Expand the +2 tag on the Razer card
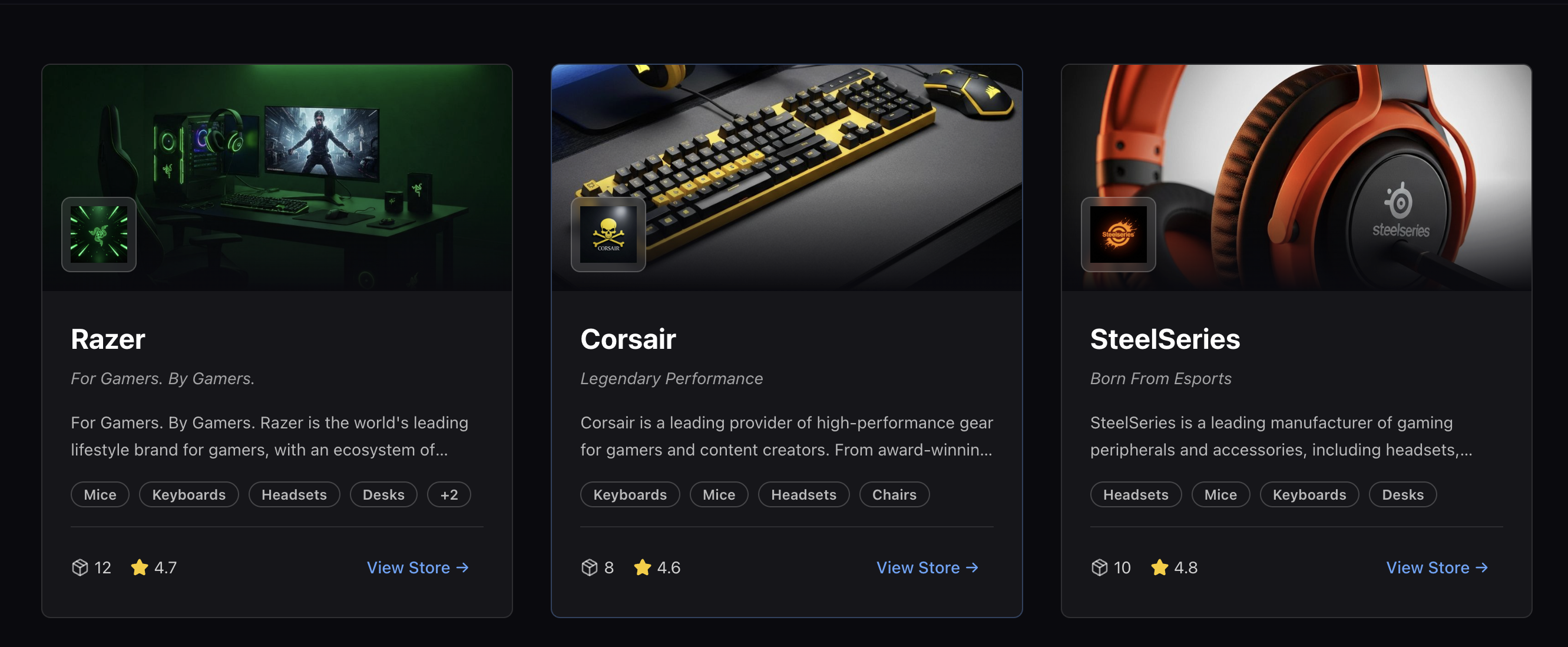The height and width of the screenshot is (647, 1568). [x=449, y=494]
